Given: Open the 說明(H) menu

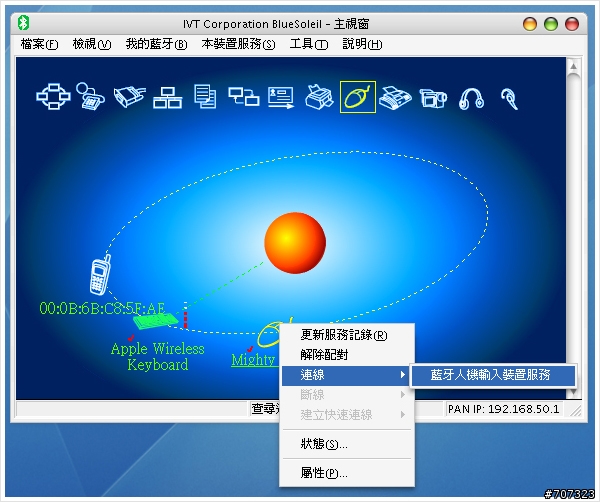Looking at the screenshot, I should [362, 44].
